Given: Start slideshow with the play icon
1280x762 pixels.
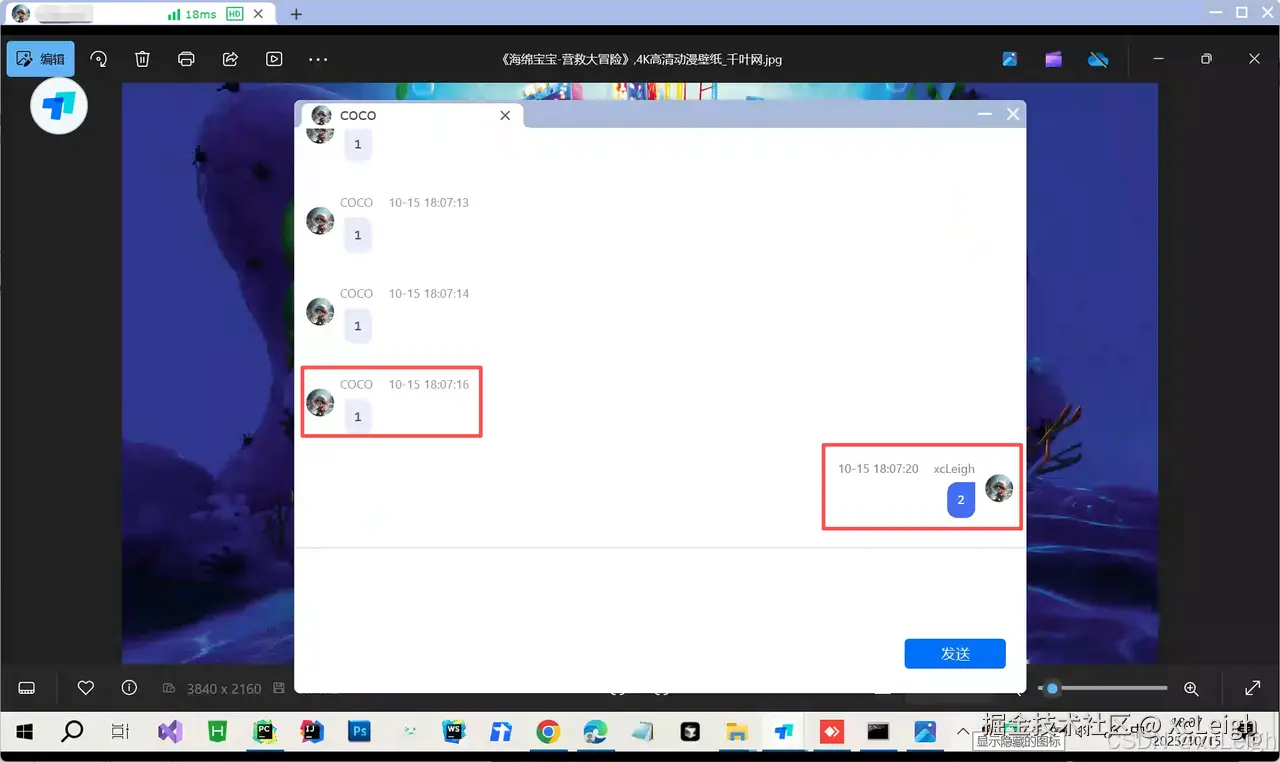Looking at the screenshot, I should [274, 59].
